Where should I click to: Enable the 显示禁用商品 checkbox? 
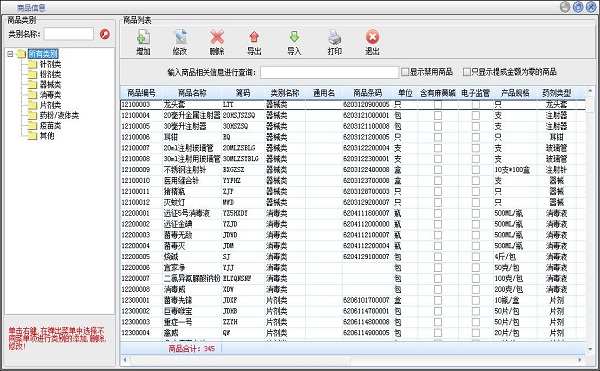pyautogui.click(x=405, y=72)
